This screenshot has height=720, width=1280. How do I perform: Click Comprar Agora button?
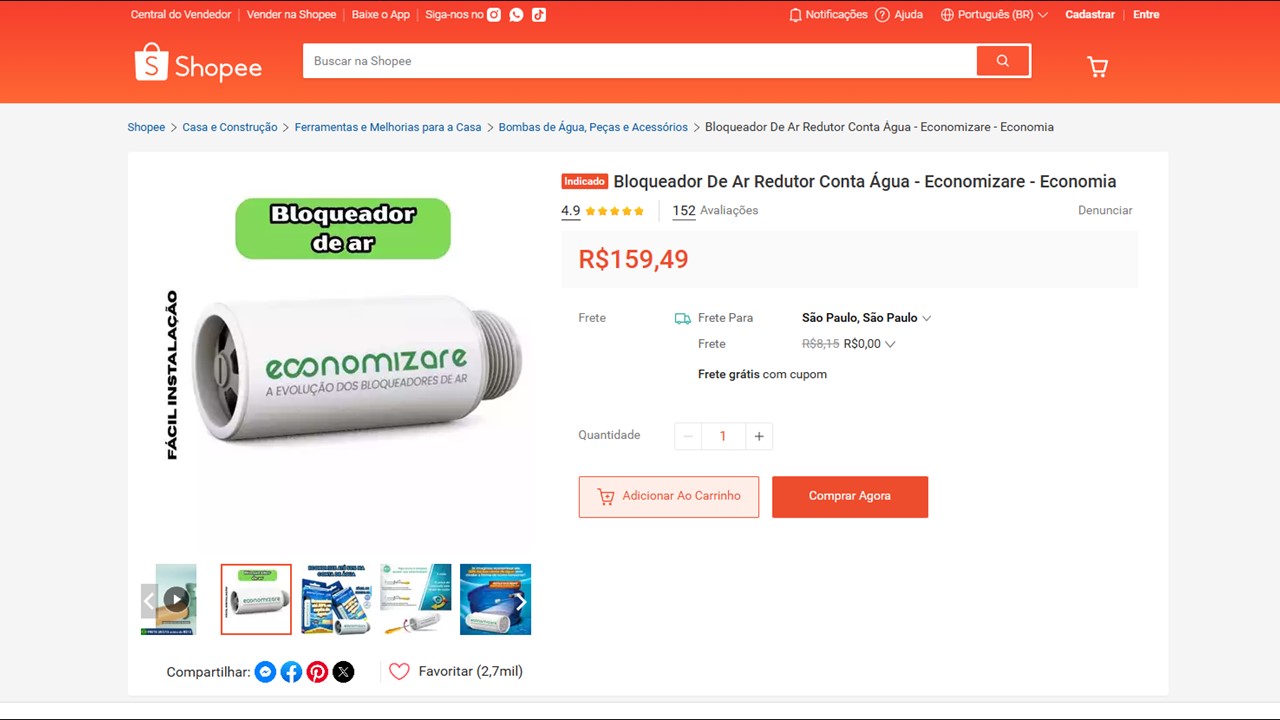click(850, 496)
